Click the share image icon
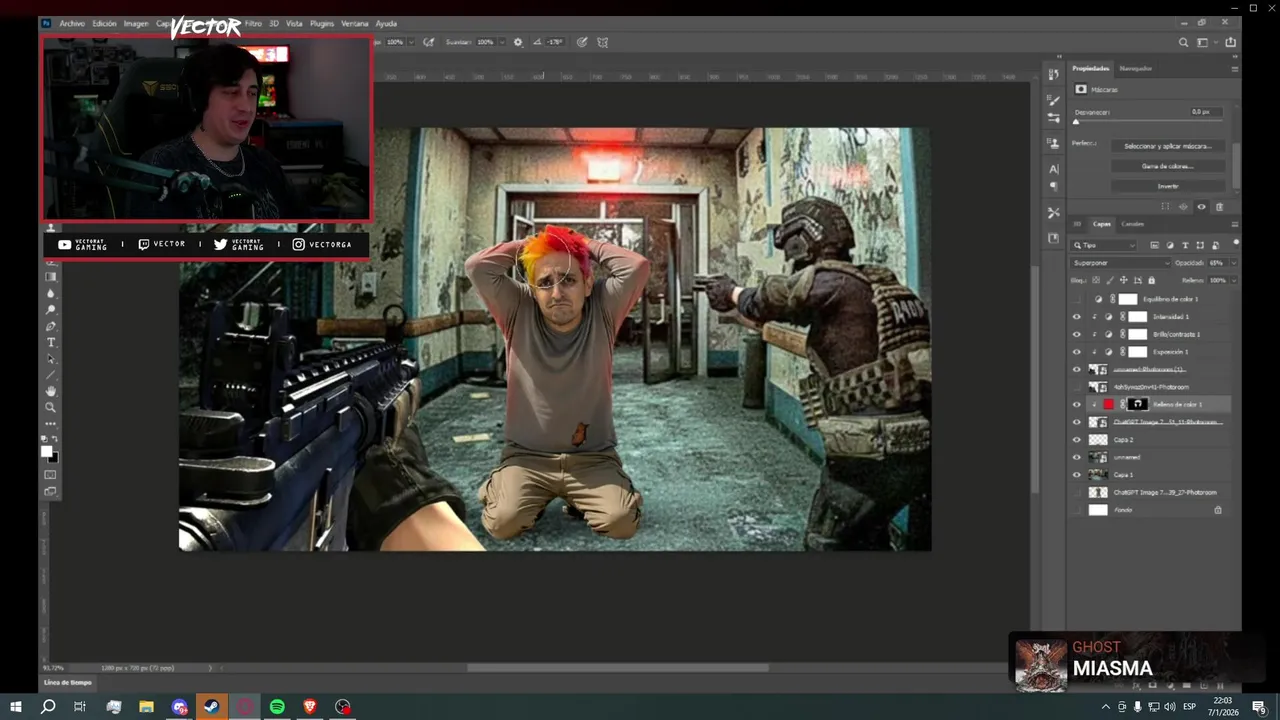 (x=1230, y=42)
